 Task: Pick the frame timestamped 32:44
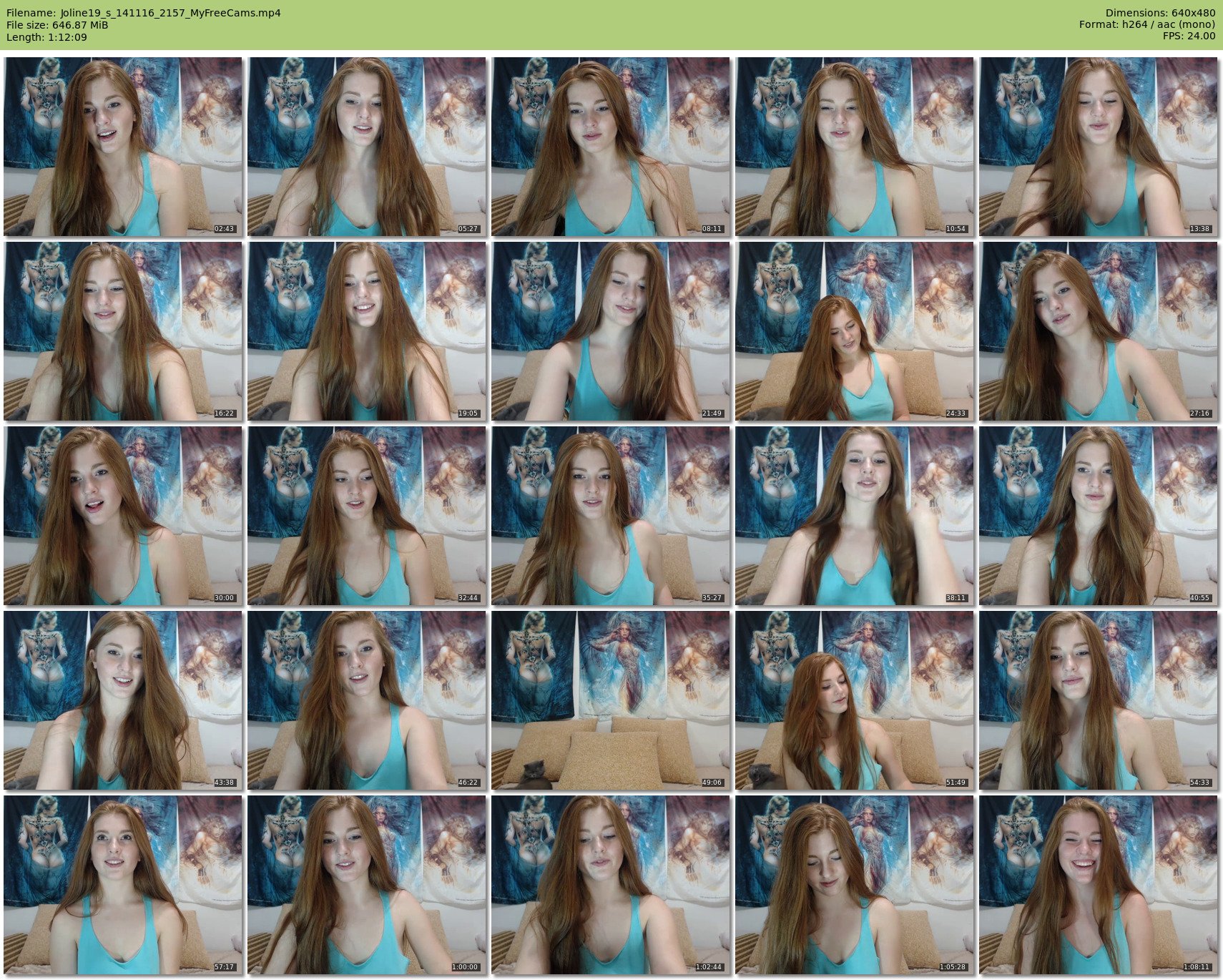click(367, 516)
